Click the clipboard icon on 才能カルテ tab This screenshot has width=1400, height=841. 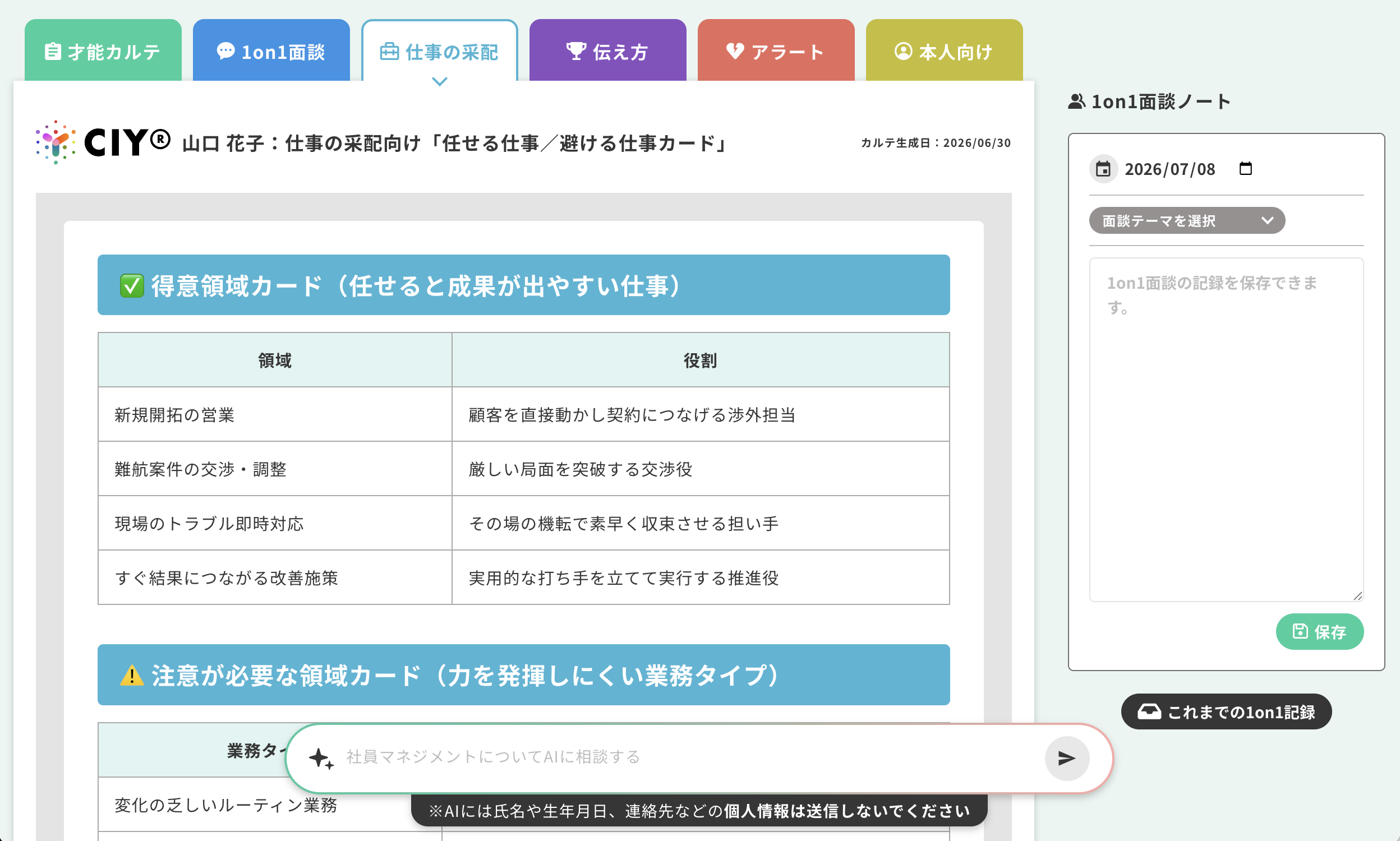[53, 51]
